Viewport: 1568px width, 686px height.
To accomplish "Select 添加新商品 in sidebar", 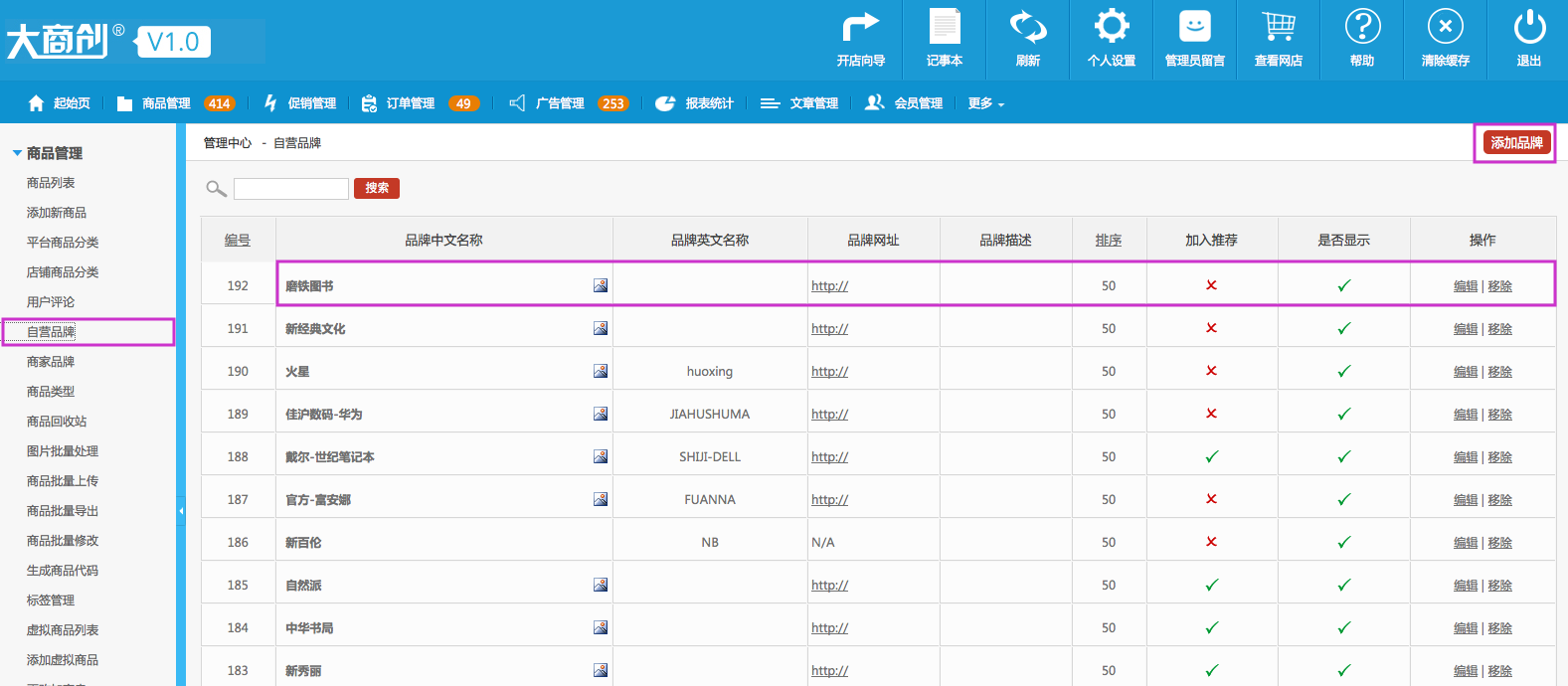I will pyautogui.click(x=57, y=213).
